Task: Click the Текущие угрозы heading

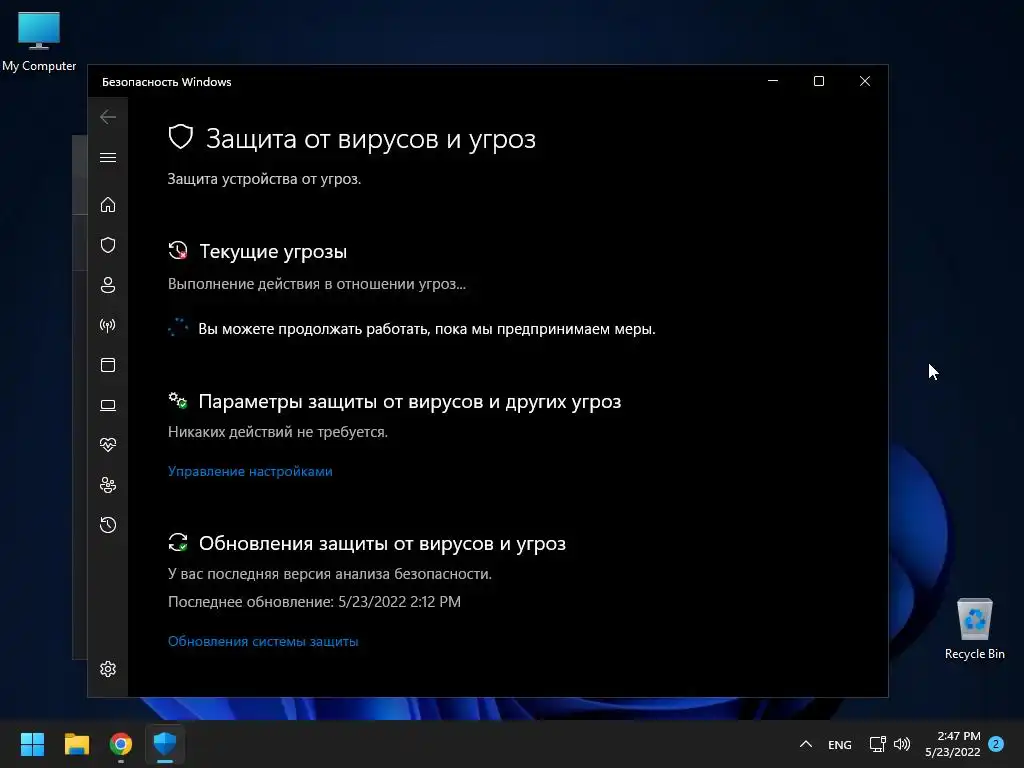Action: tap(273, 251)
